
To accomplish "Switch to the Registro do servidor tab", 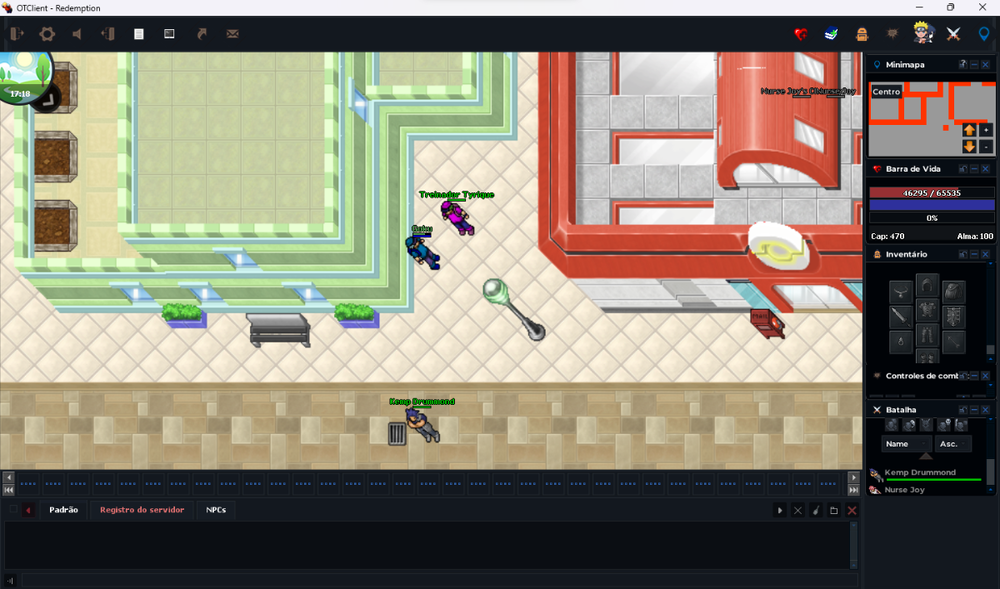I will 141,510.
